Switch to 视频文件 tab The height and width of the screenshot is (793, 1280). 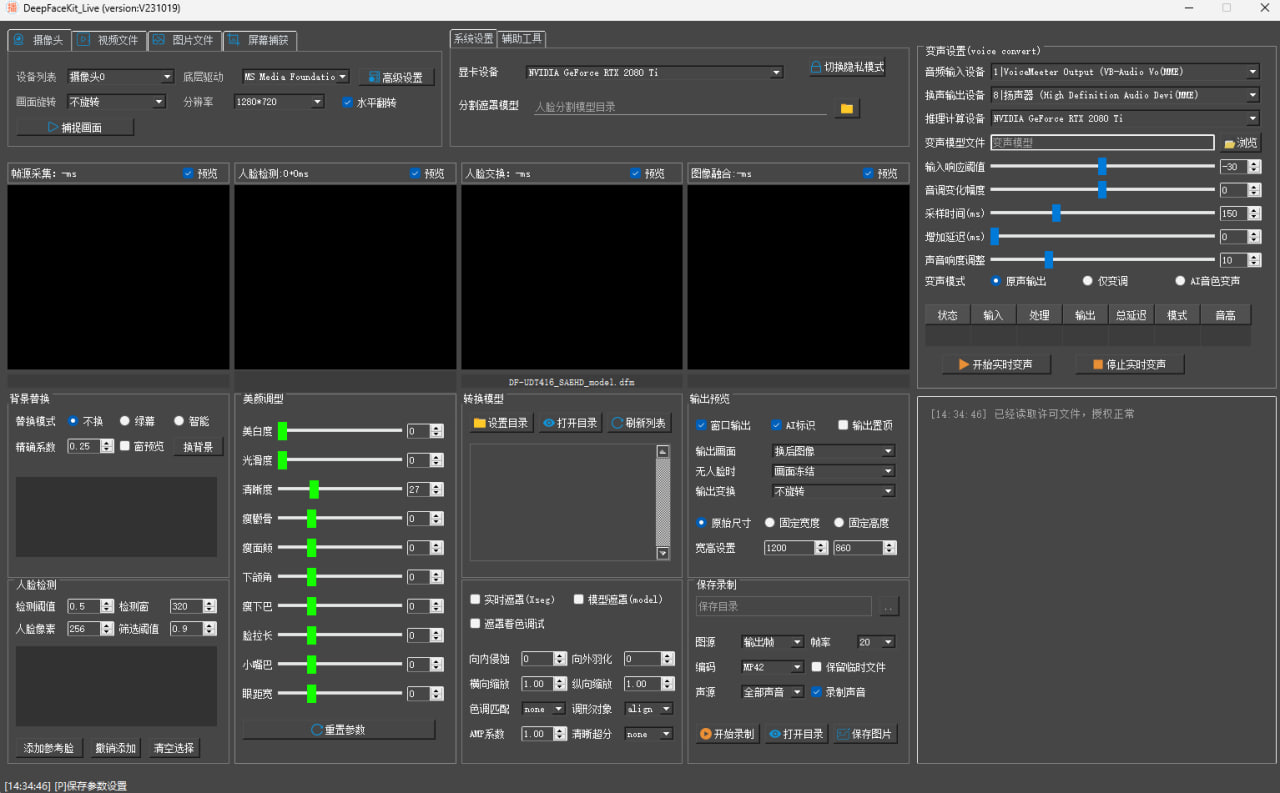(108, 40)
